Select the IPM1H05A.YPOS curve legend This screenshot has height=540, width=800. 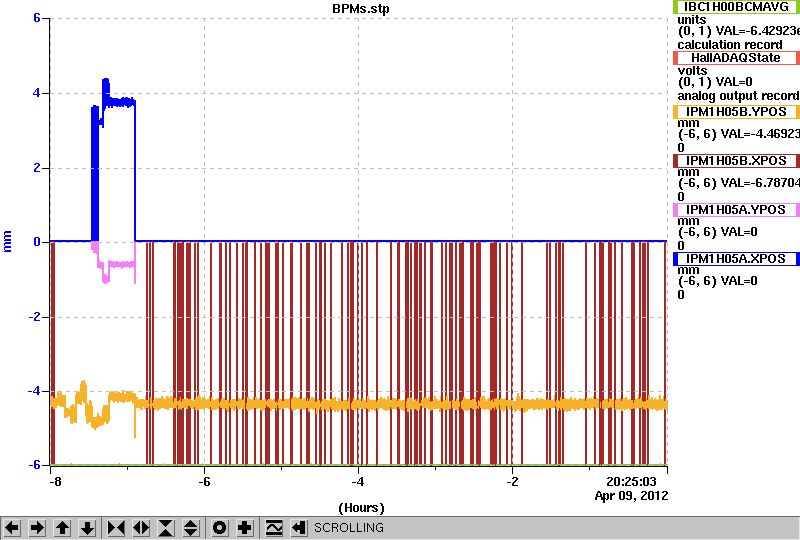(x=736, y=210)
